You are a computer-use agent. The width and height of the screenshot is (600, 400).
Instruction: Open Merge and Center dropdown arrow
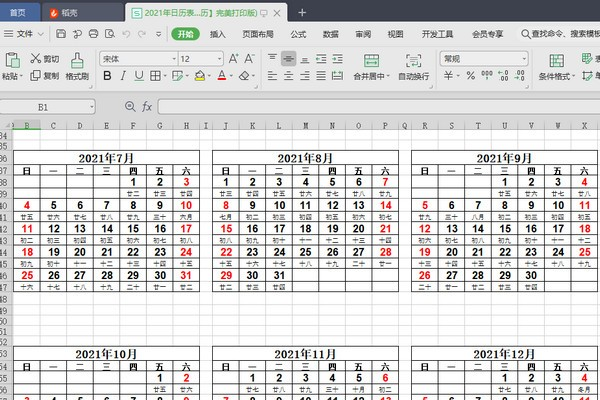(388, 76)
